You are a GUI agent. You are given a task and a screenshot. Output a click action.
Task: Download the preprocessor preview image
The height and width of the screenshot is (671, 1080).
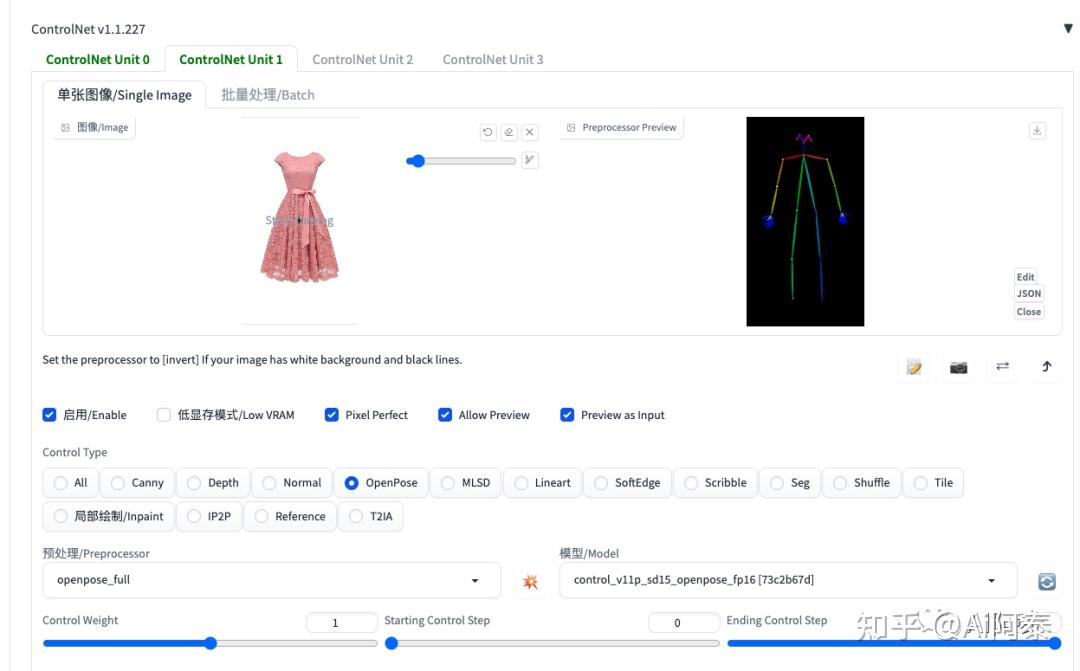pos(1037,131)
